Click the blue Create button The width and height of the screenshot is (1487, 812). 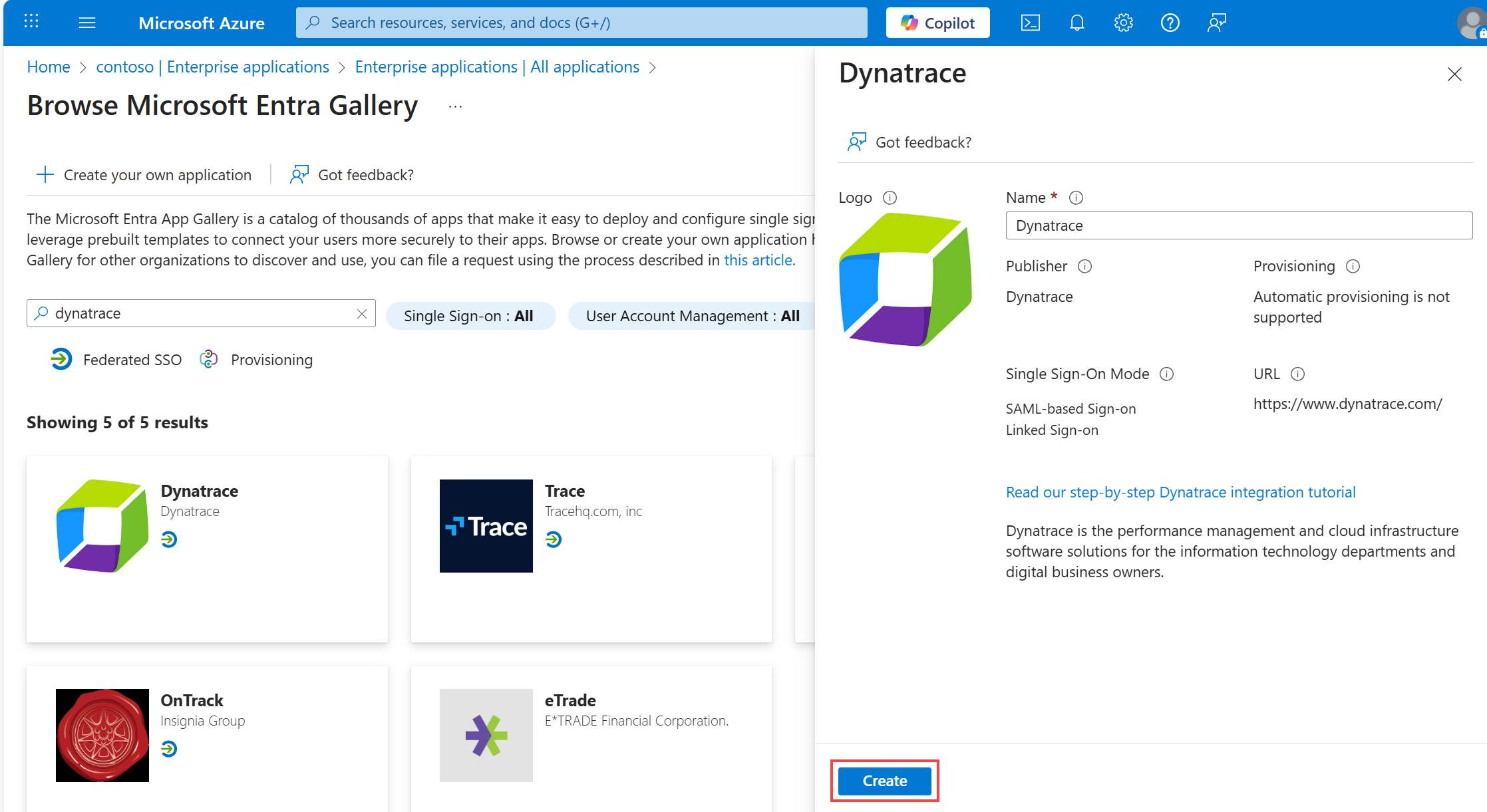coord(884,781)
